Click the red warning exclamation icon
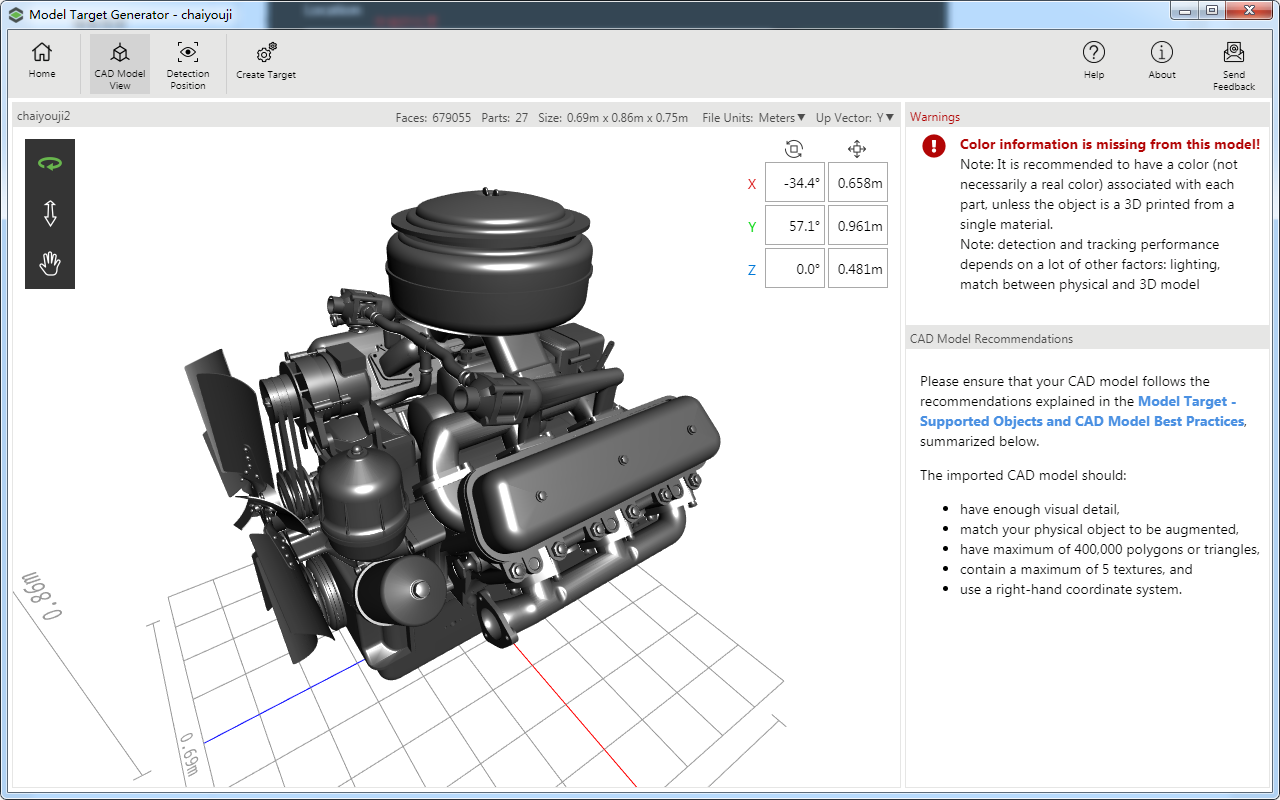Viewport: 1280px width, 800px height. 934,146
